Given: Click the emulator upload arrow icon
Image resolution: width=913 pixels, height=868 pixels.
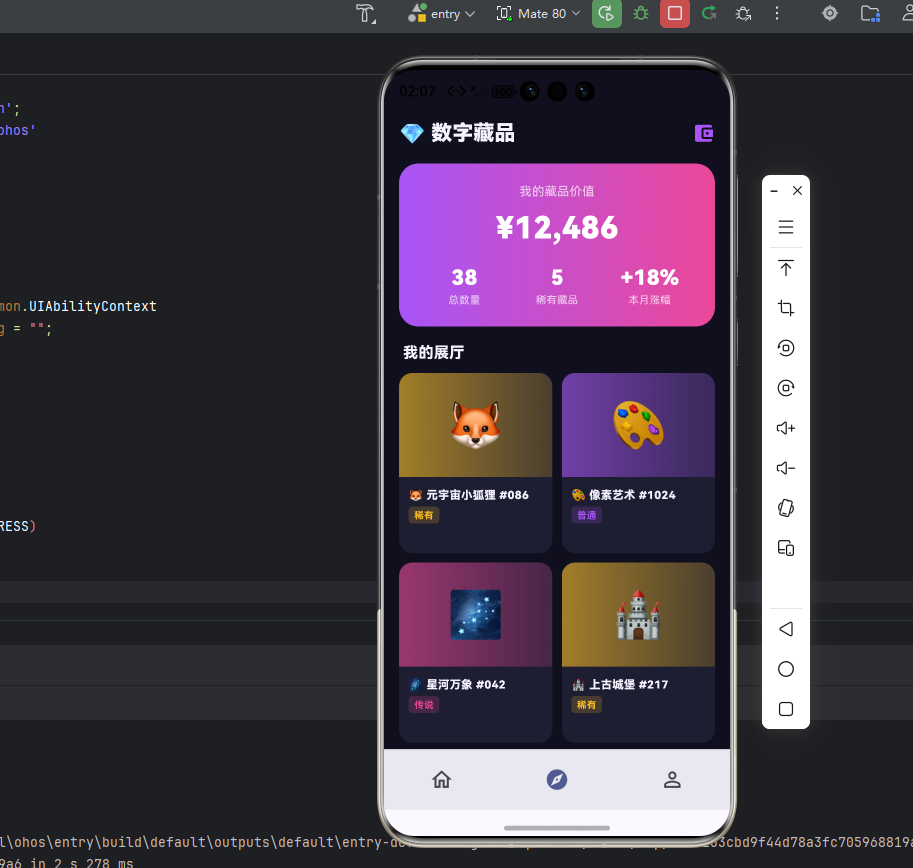Looking at the screenshot, I should (785, 268).
